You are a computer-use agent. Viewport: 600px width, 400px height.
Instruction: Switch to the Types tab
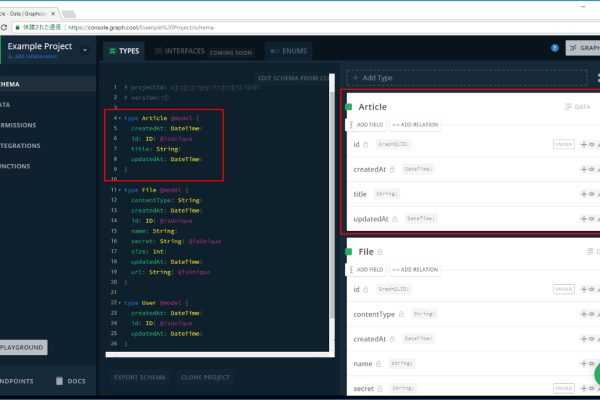tap(123, 50)
